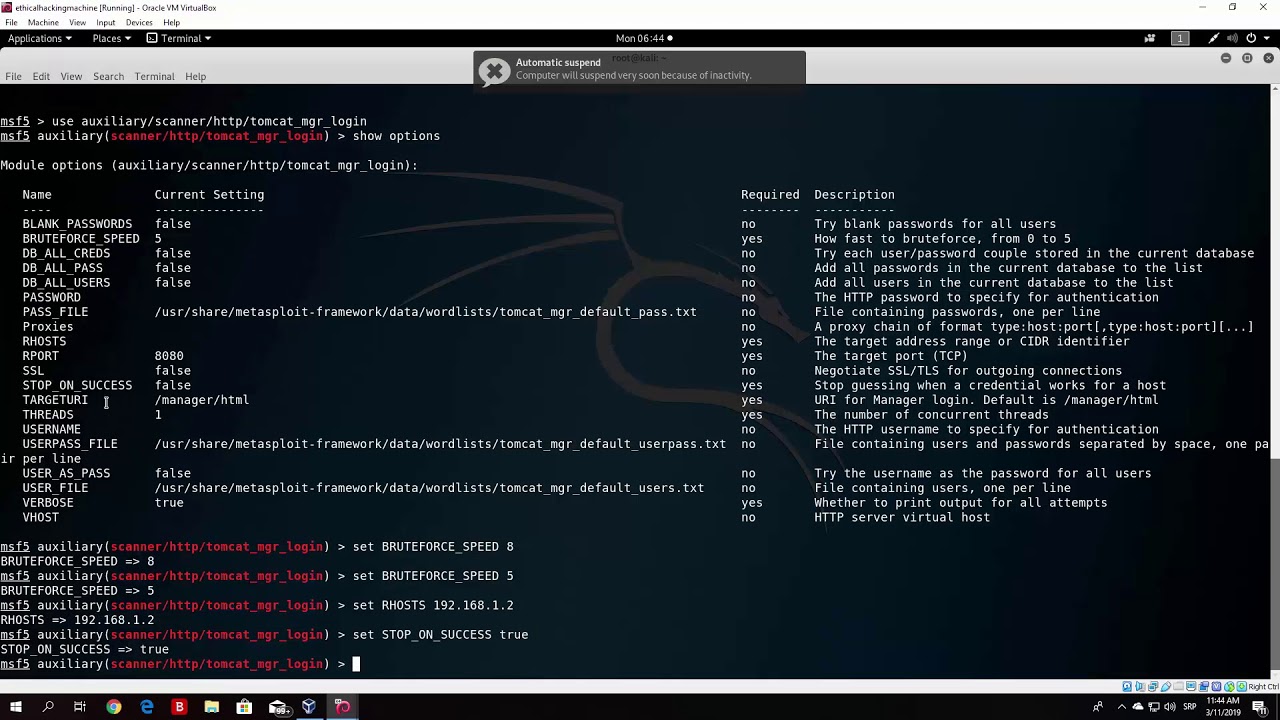Click VirtualBox USB devices indicator

click(1166, 686)
